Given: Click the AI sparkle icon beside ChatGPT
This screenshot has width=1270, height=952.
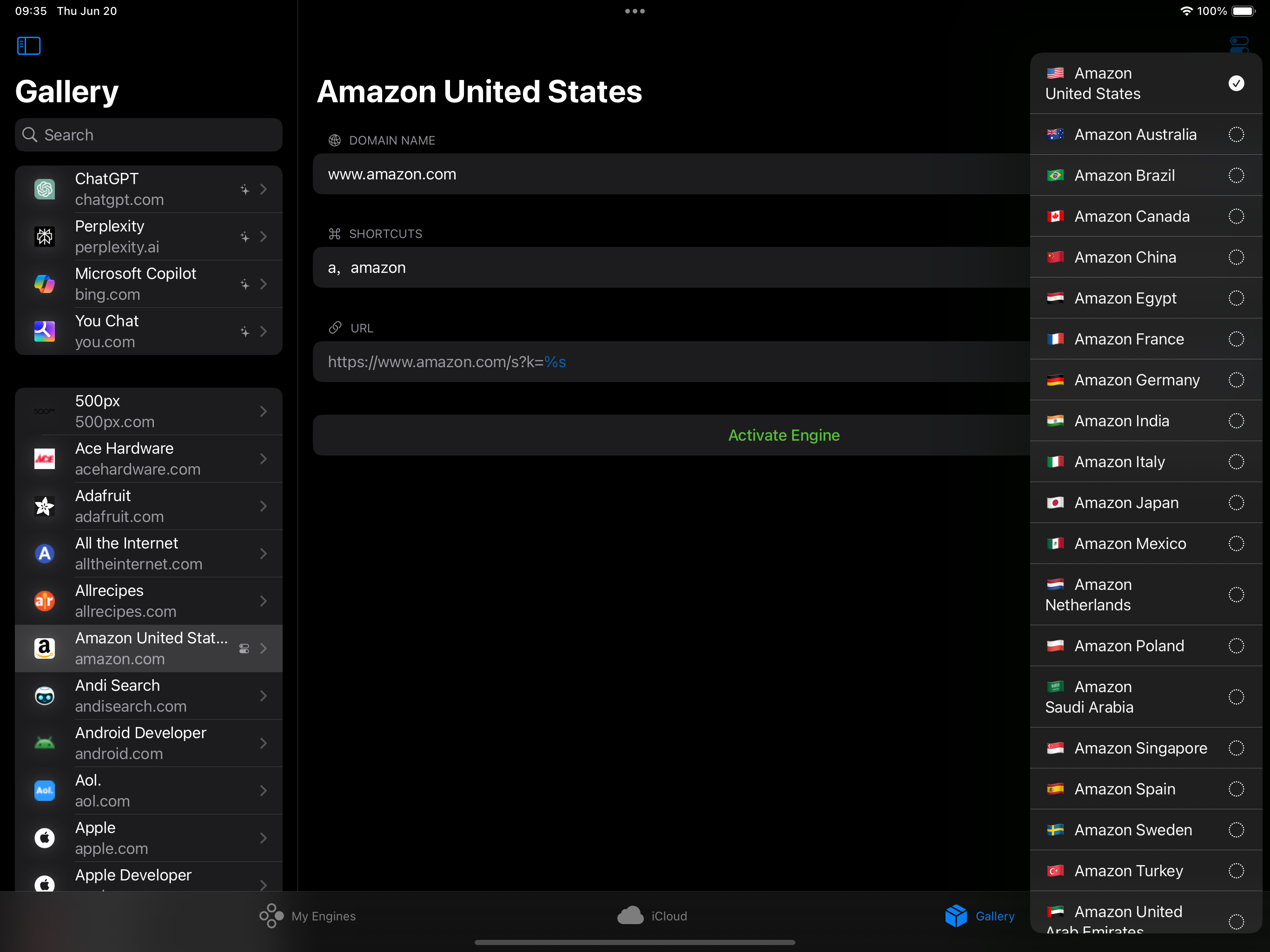Looking at the screenshot, I should pos(245,189).
